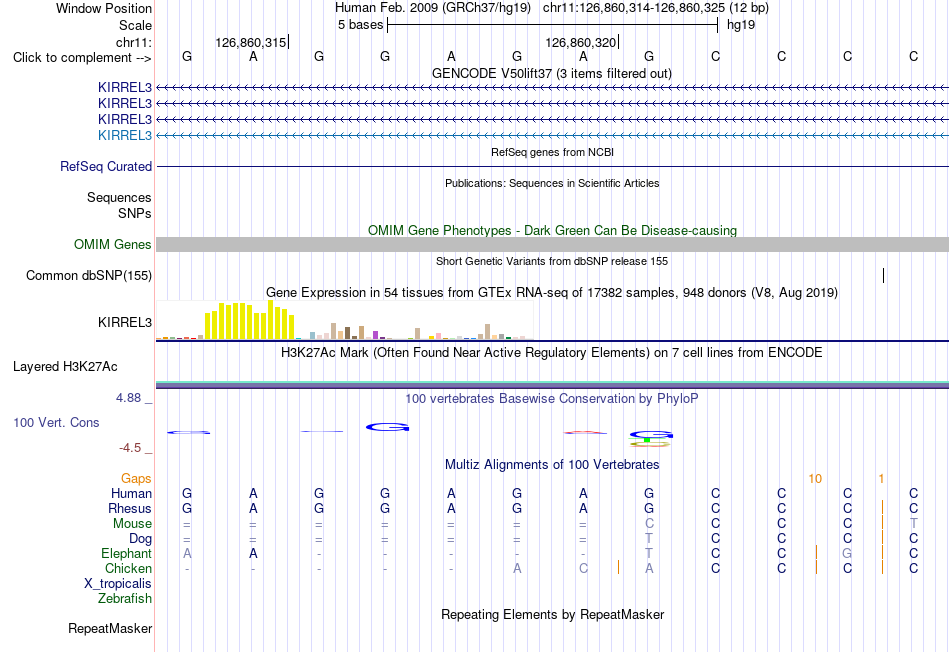Click the PhyloP Basewise Conservation title

(552, 399)
